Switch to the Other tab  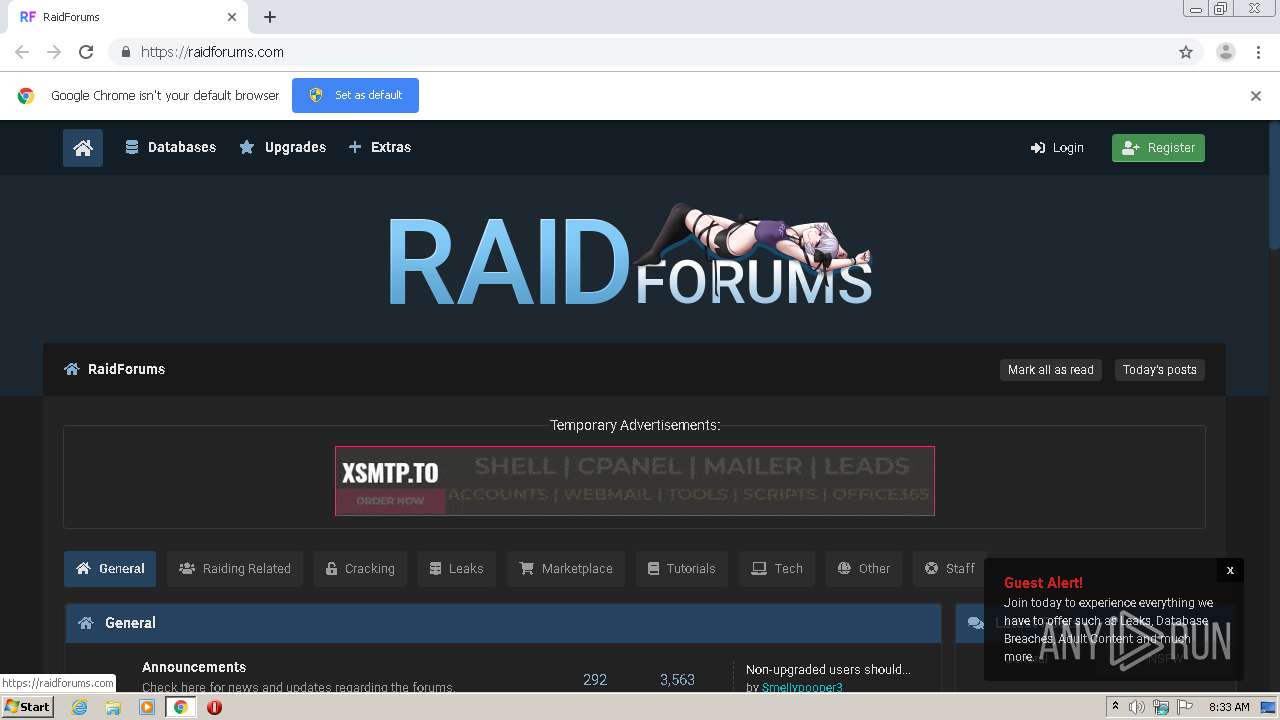pos(864,568)
